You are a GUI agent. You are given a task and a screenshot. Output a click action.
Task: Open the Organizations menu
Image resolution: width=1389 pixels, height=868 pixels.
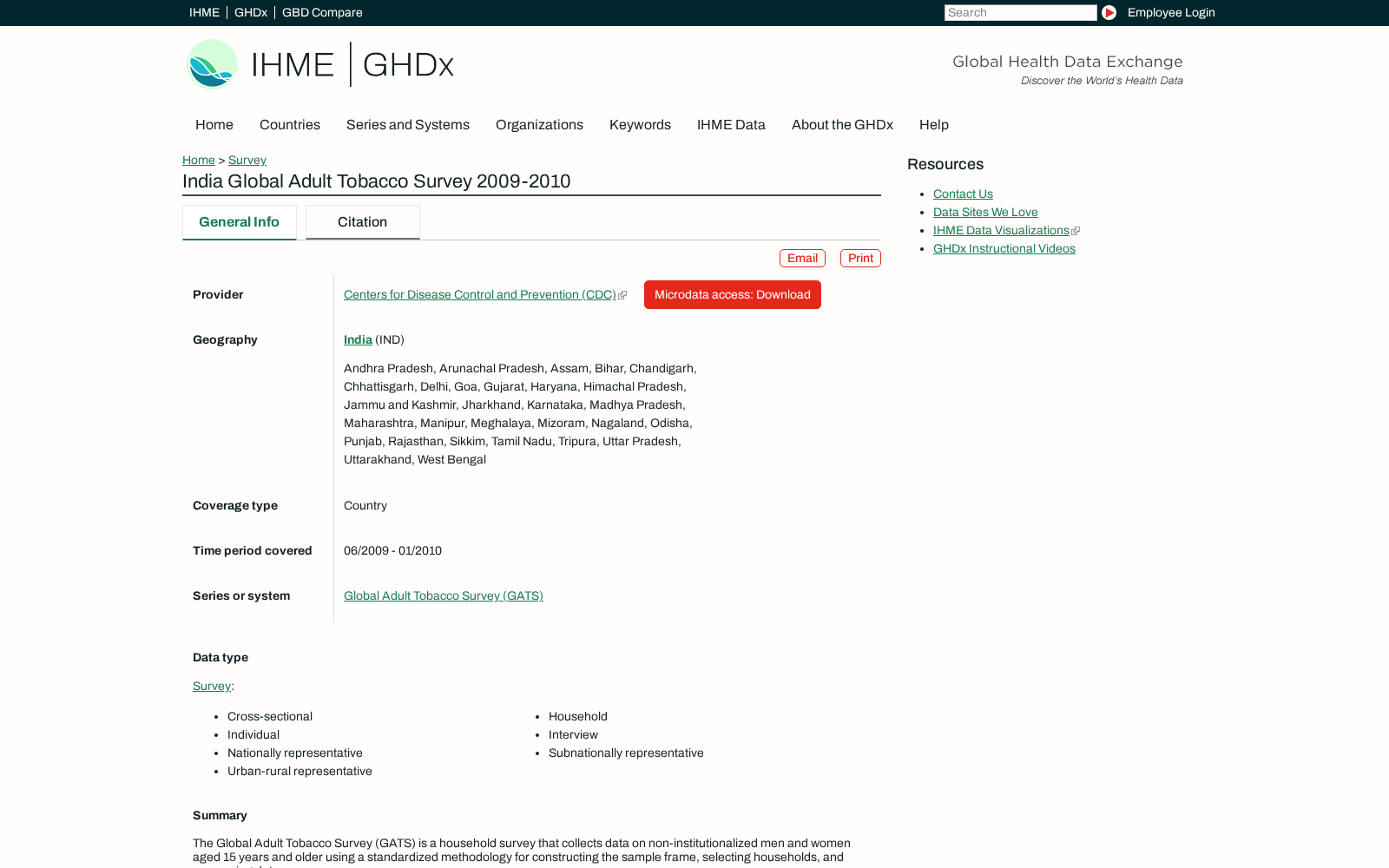(539, 125)
